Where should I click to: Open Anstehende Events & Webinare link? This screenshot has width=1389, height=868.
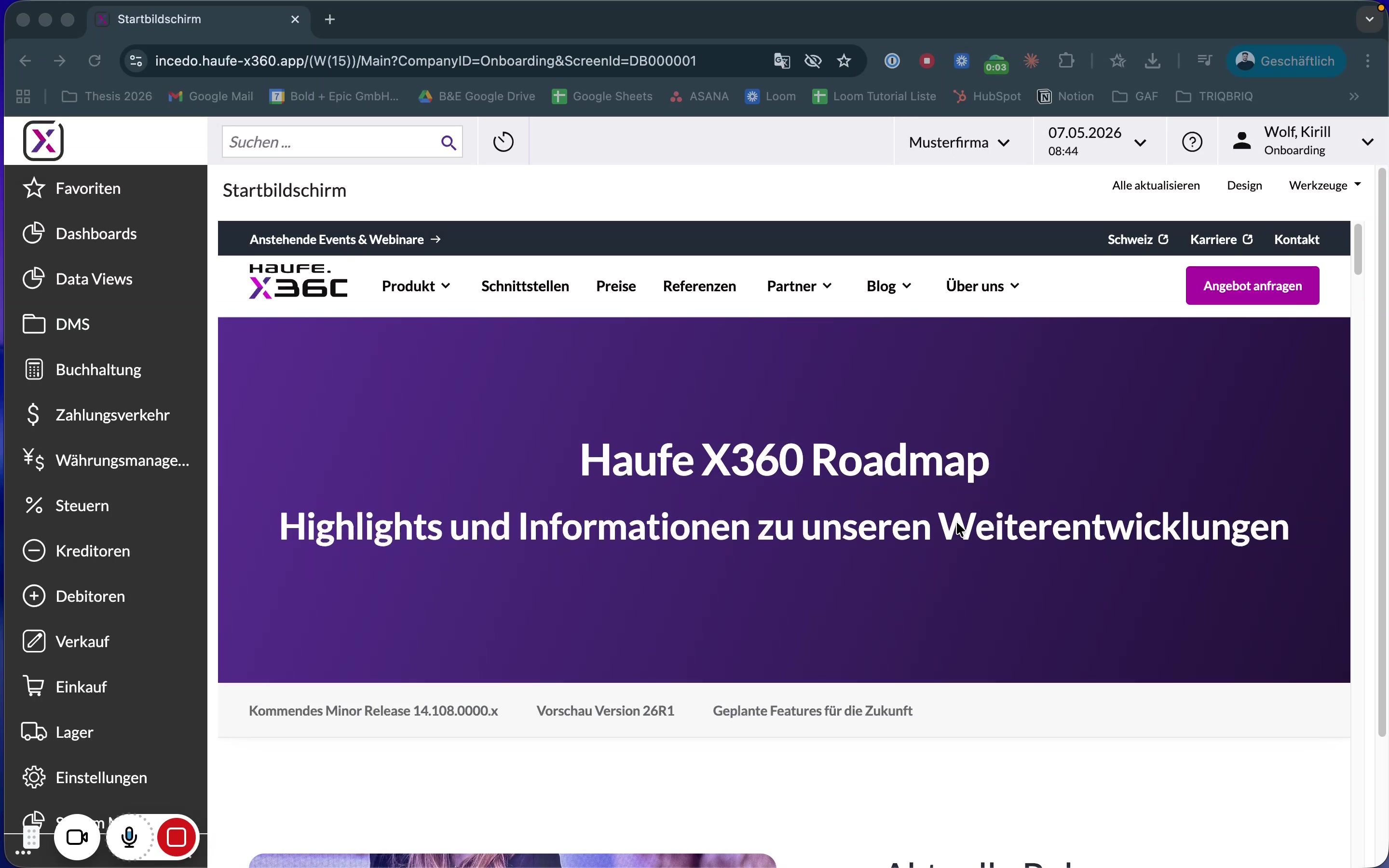[345, 239]
